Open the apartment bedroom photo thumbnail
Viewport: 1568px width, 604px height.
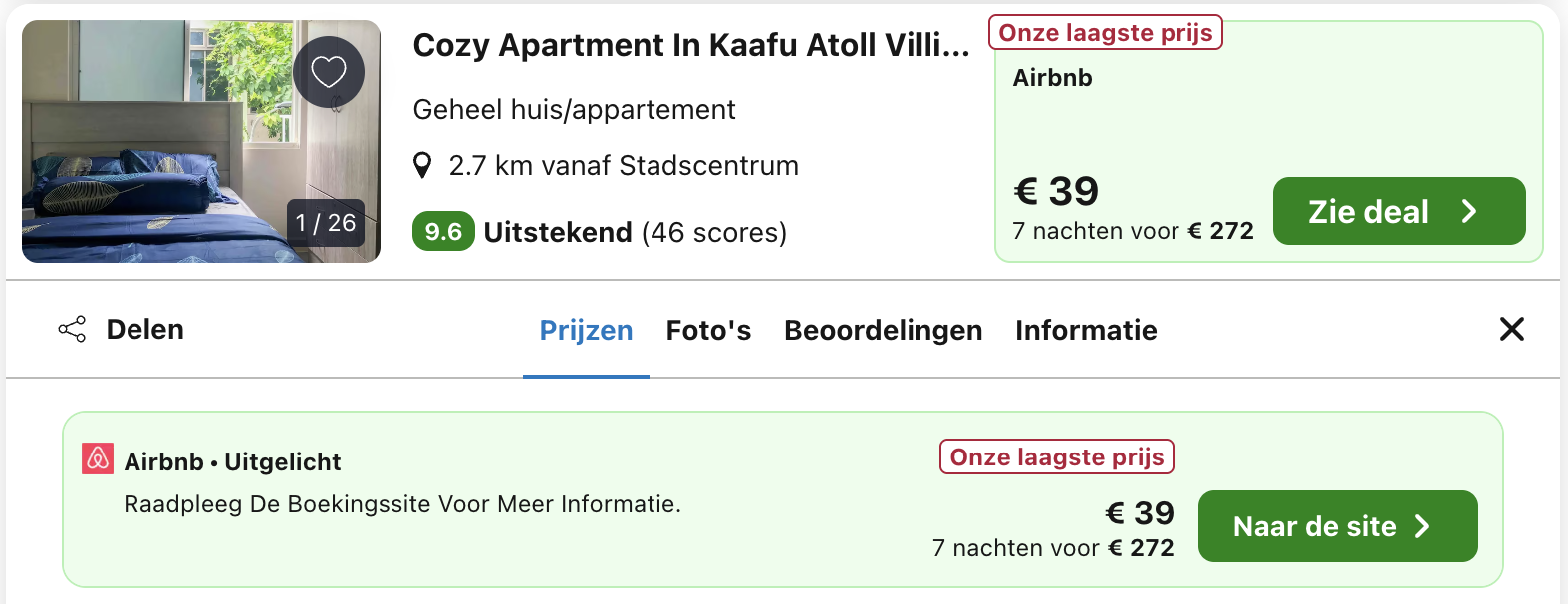159,140
